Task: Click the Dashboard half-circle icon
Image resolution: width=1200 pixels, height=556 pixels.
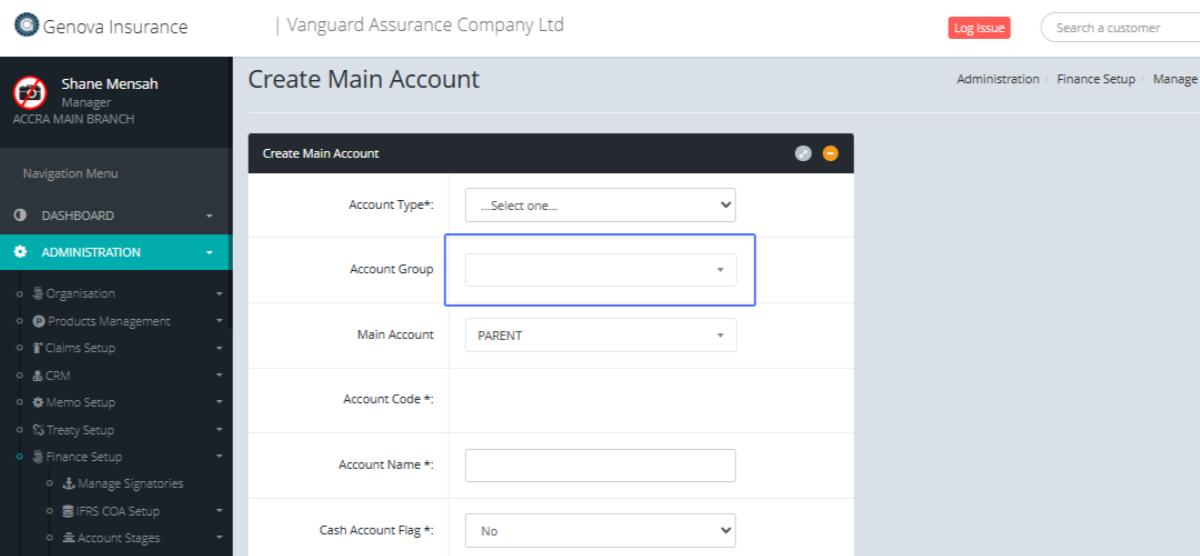Action: [x=20, y=215]
